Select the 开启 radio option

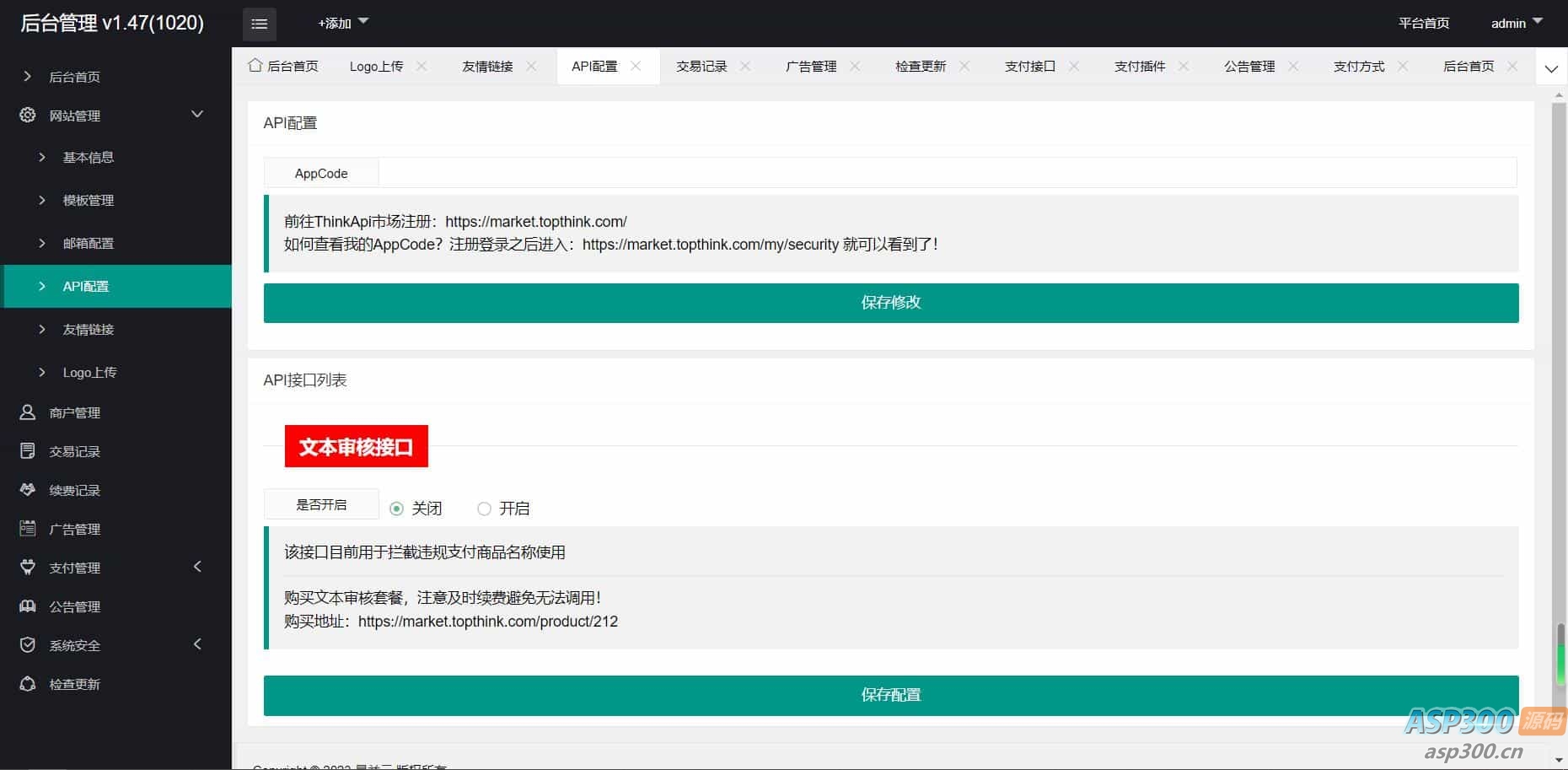484,509
